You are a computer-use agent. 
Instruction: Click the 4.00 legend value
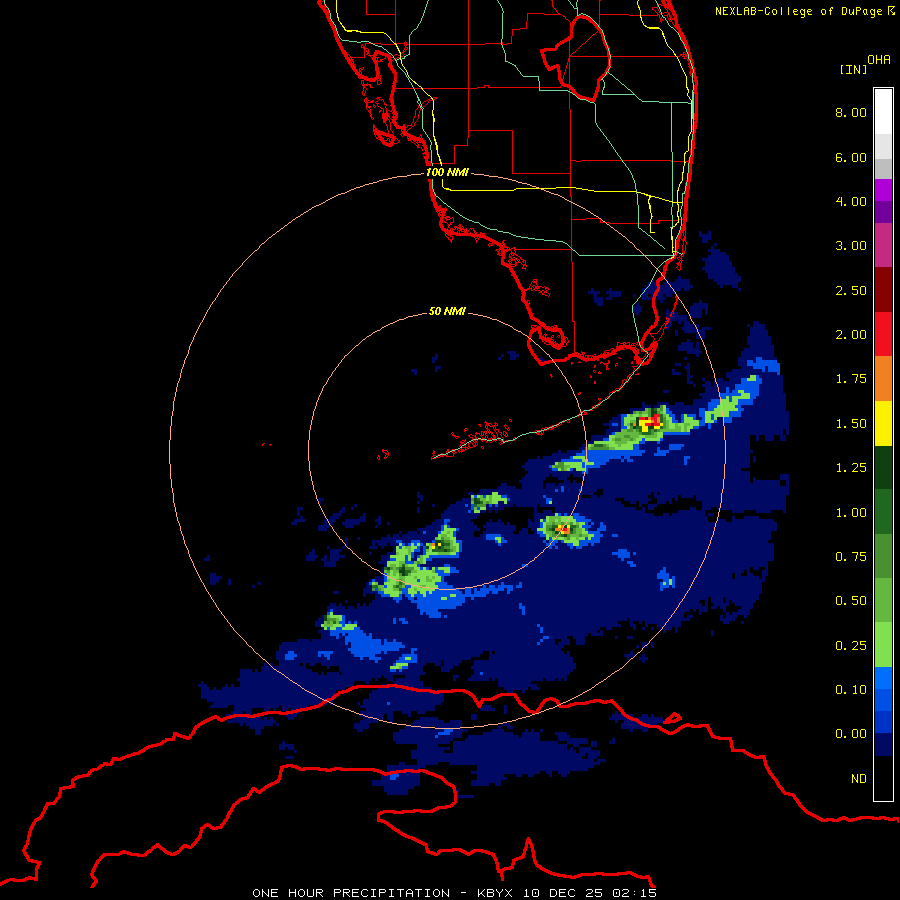click(x=851, y=201)
